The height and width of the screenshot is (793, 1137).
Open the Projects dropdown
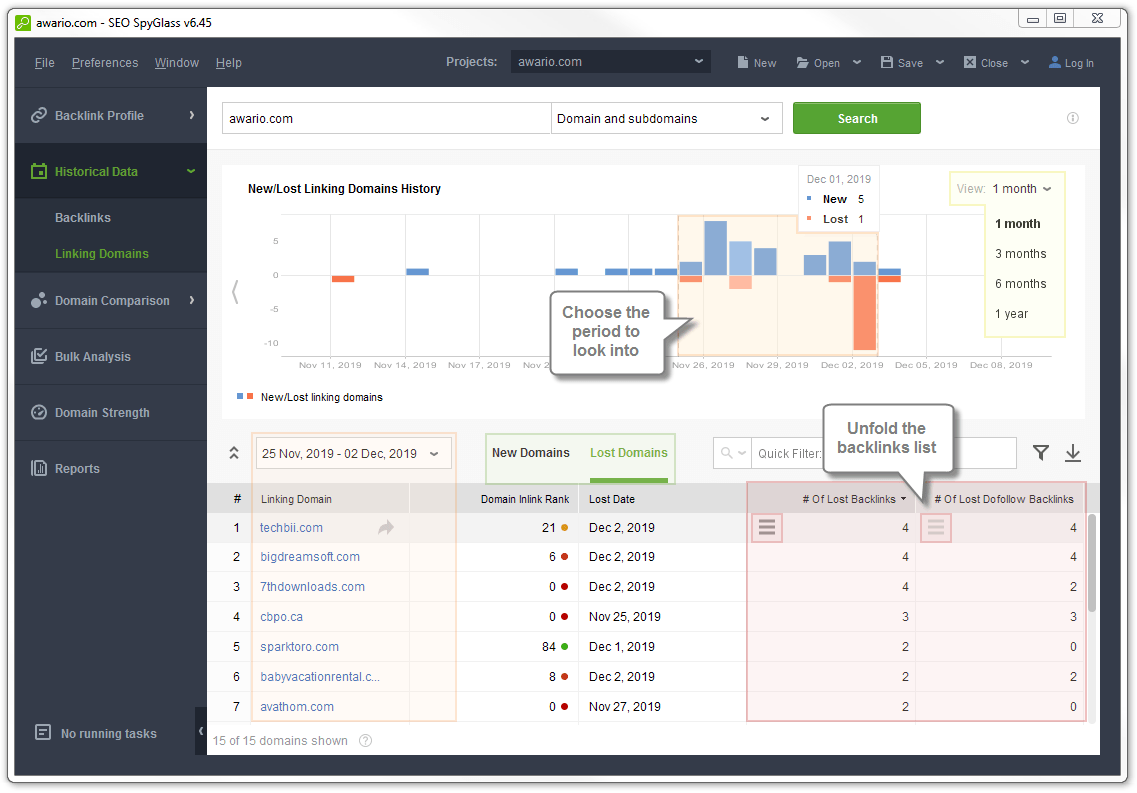pos(610,62)
